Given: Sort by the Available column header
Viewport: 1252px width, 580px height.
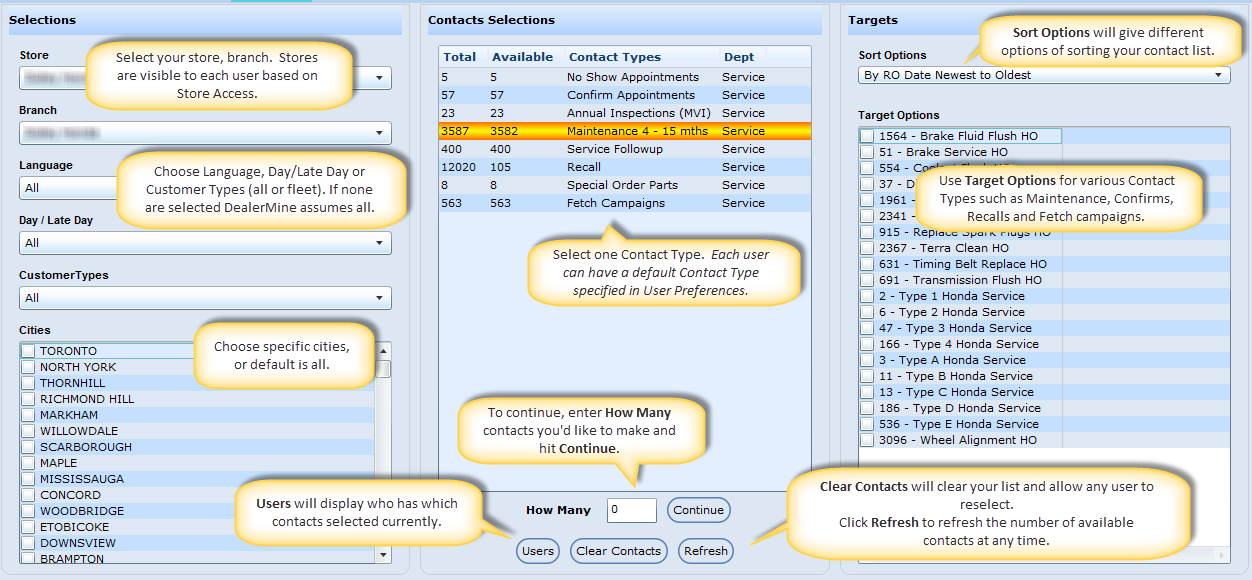Looking at the screenshot, I should pos(522,57).
